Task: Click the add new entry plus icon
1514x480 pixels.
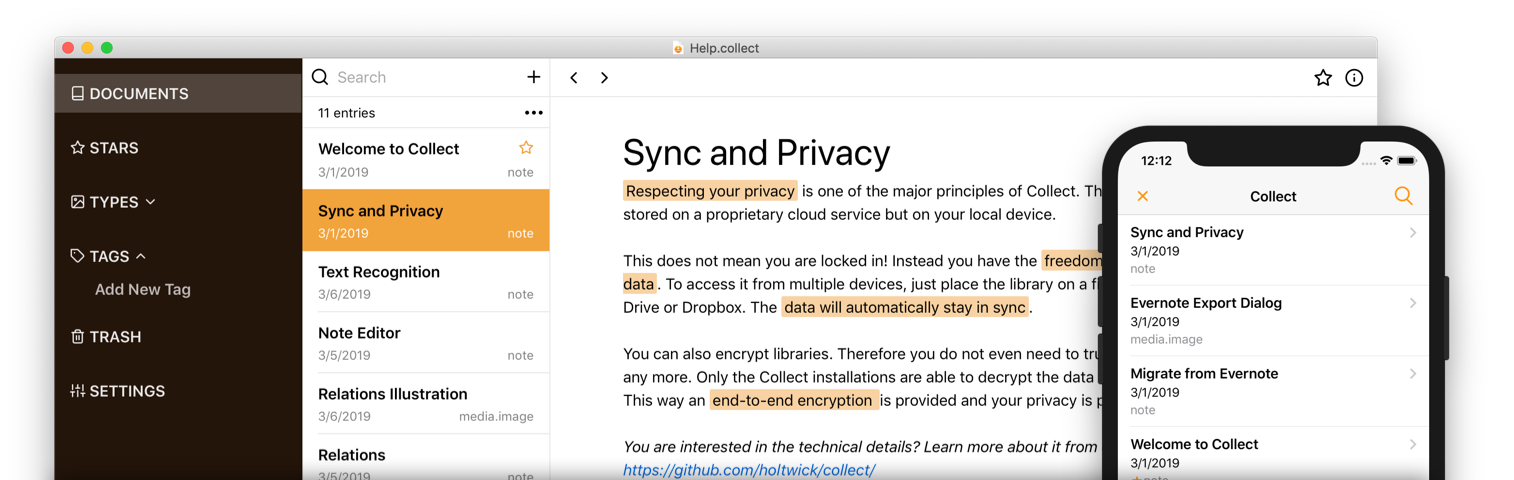Action: [x=533, y=77]
